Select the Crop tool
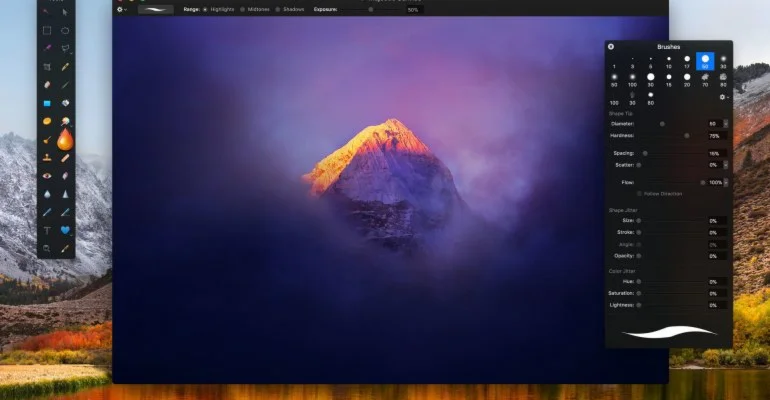770x400 pixels. (x=47, y=67)
